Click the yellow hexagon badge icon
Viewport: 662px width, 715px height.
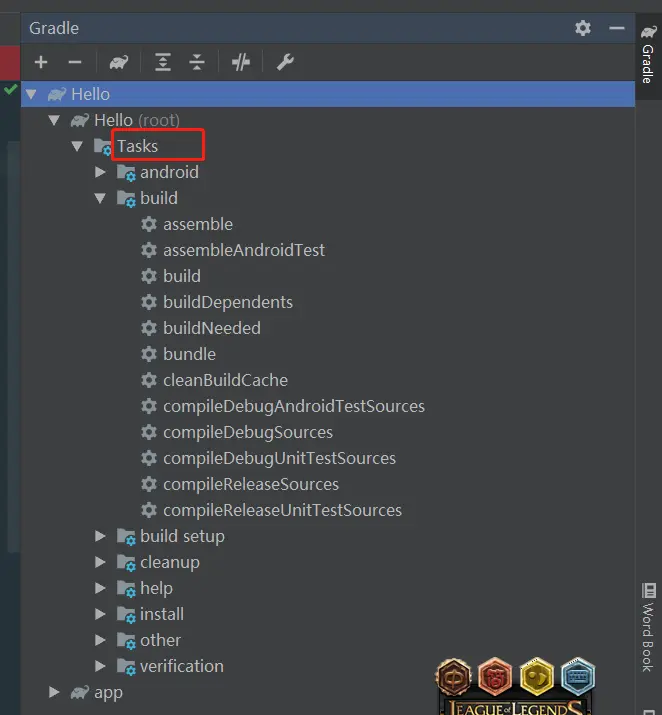pyautogui.click(x=537, y=677)
